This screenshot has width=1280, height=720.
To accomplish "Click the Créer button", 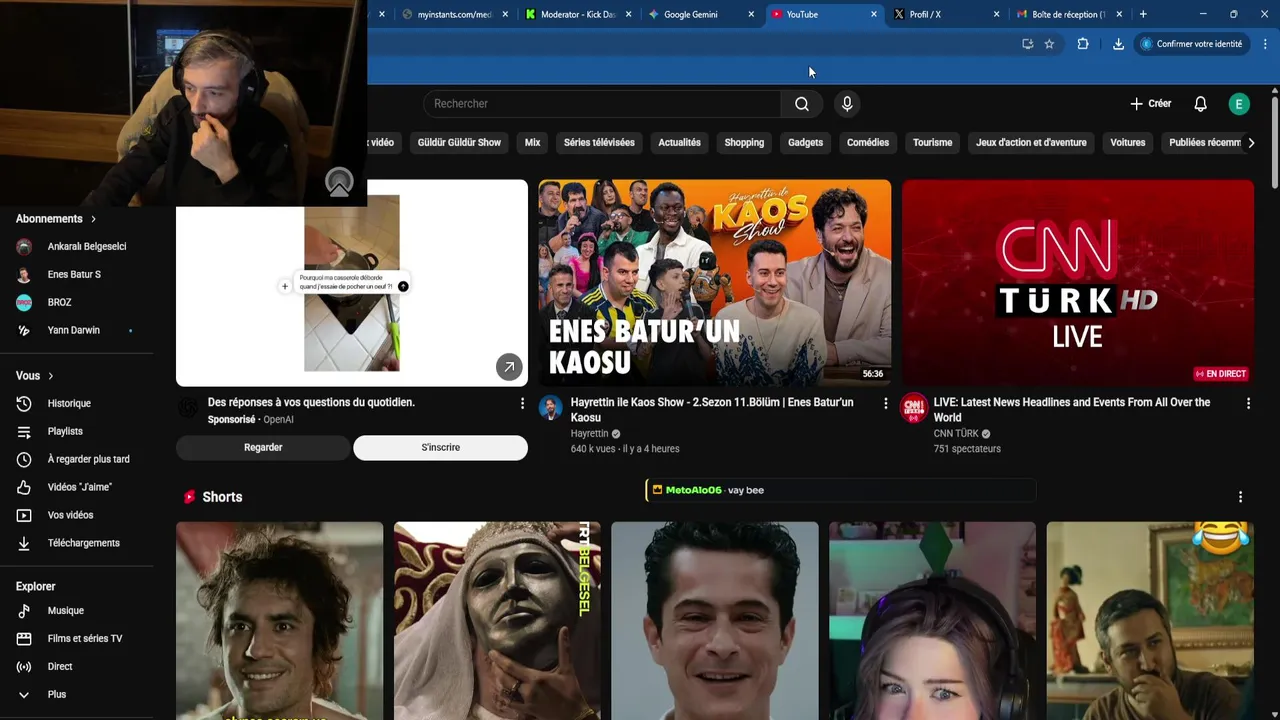I will click(1151, 104).
